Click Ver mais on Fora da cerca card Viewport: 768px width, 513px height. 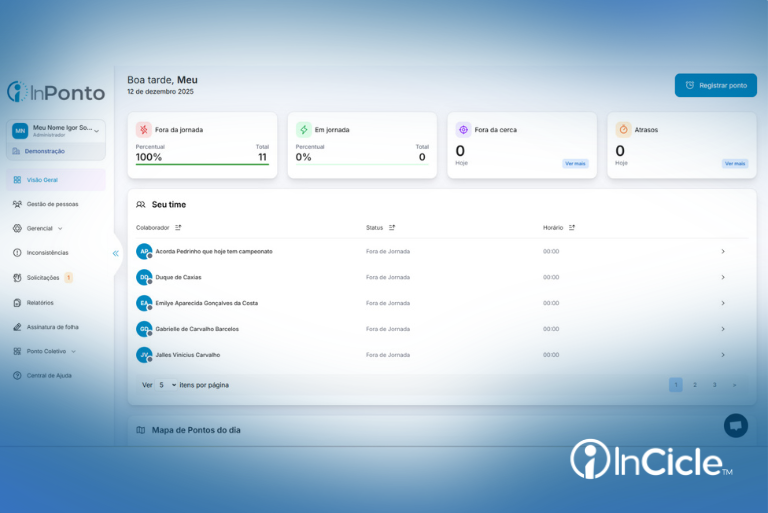575,164
